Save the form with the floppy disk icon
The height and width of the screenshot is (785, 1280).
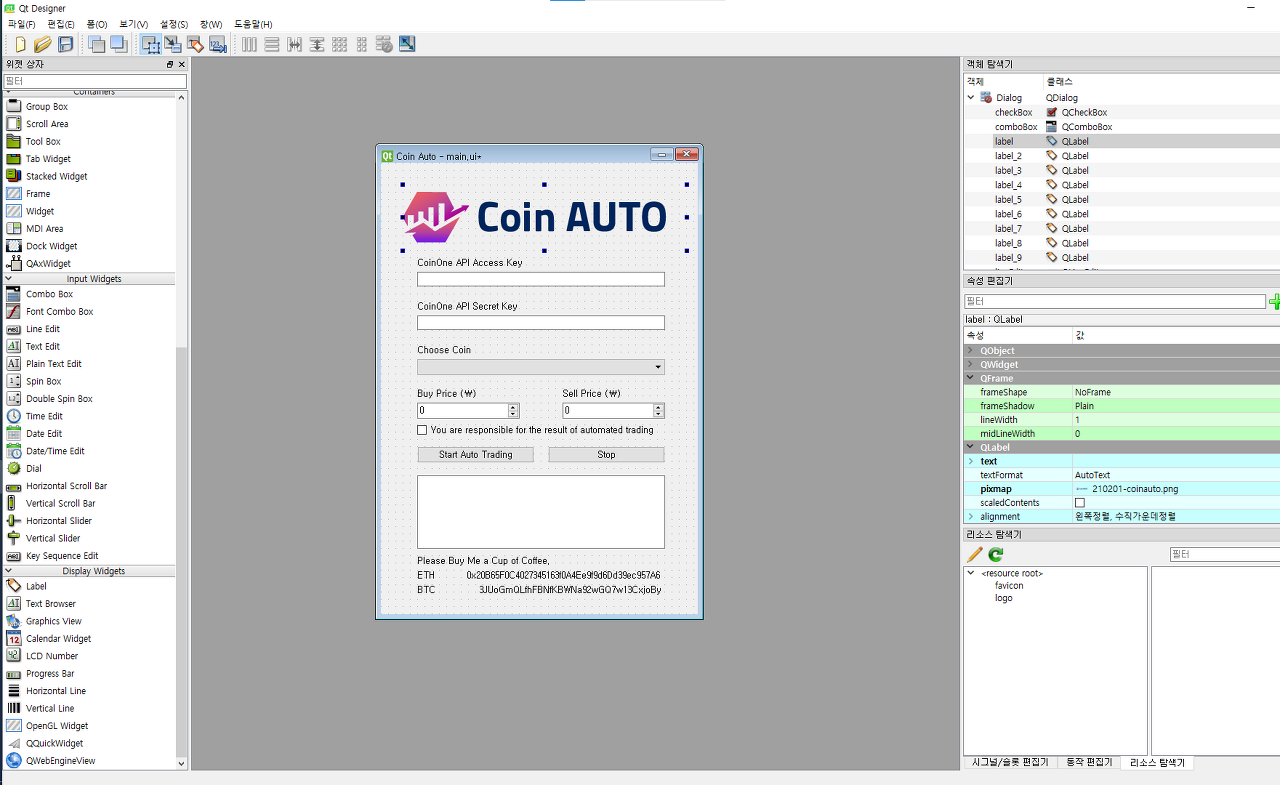(65, 44)
